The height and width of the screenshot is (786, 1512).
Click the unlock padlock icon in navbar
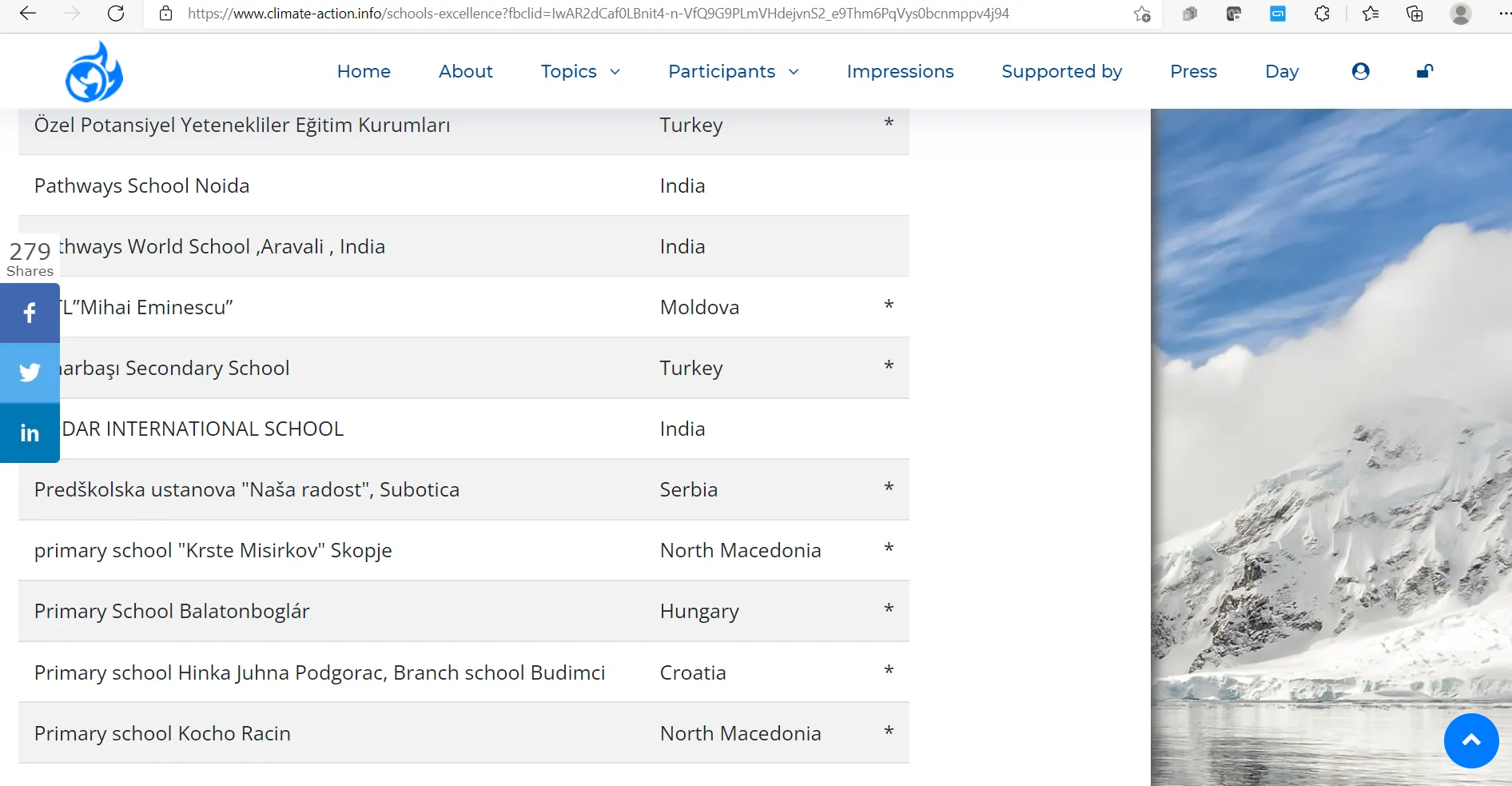[x=1424, y=71]
